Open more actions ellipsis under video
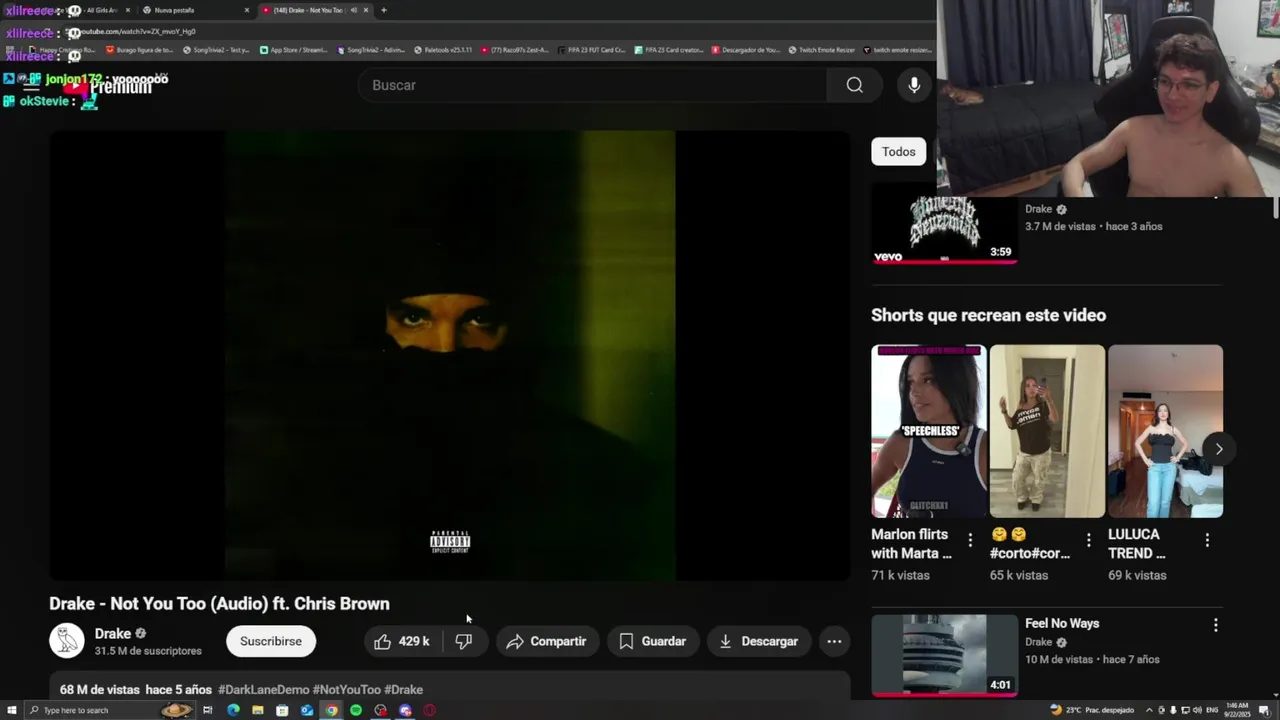The width and height of the screenshot is (1280, 720). [834, 641]
